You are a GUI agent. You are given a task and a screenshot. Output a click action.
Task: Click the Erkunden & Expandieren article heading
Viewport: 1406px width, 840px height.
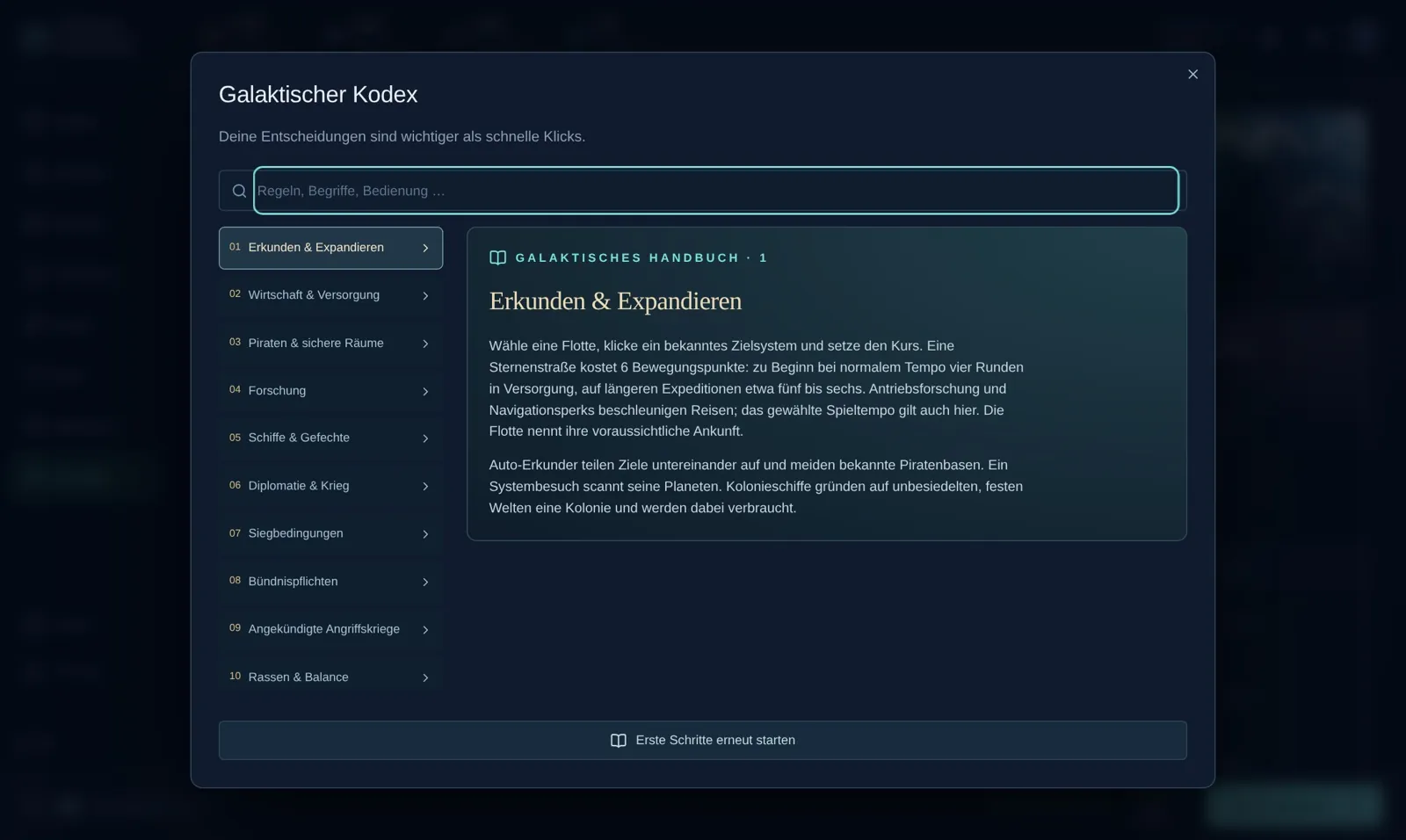(615, 301)
